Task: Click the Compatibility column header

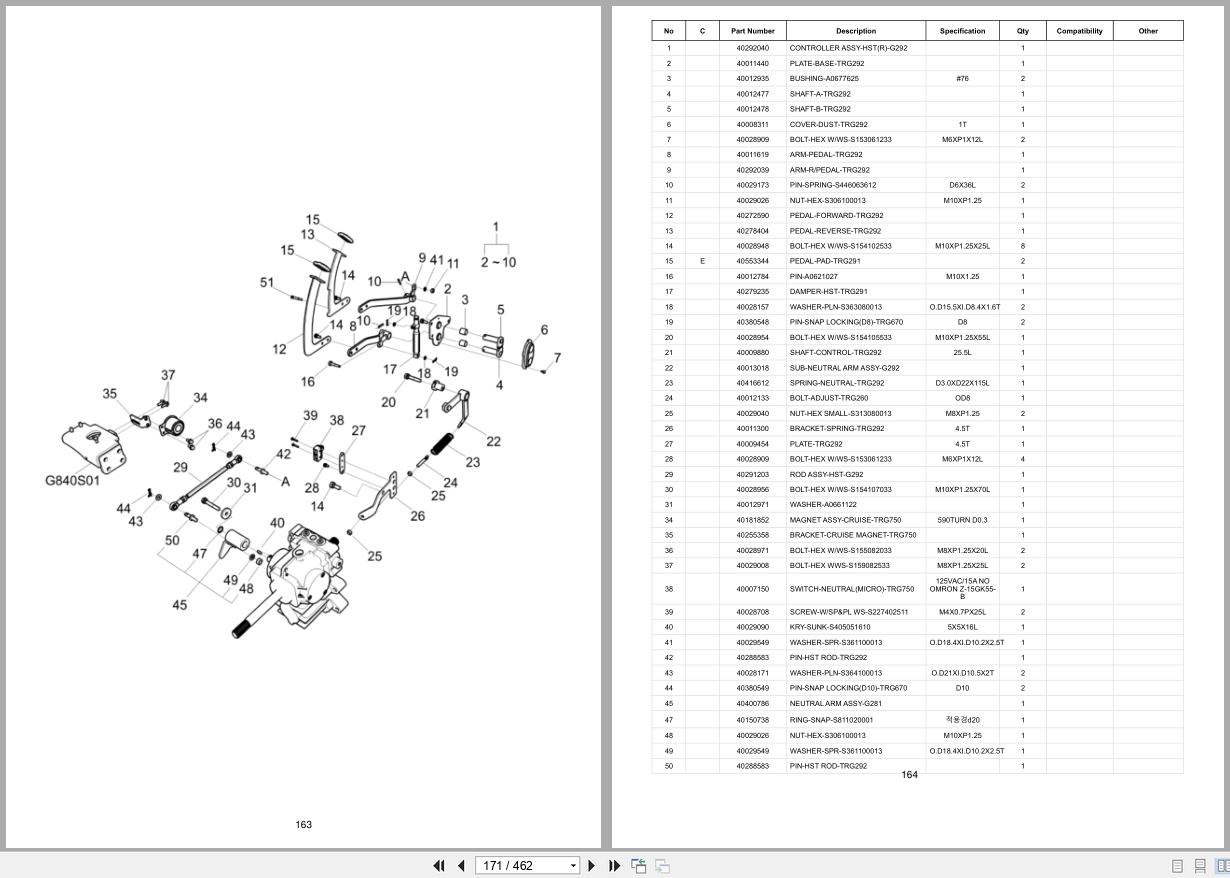Action: pos(1080,31)
